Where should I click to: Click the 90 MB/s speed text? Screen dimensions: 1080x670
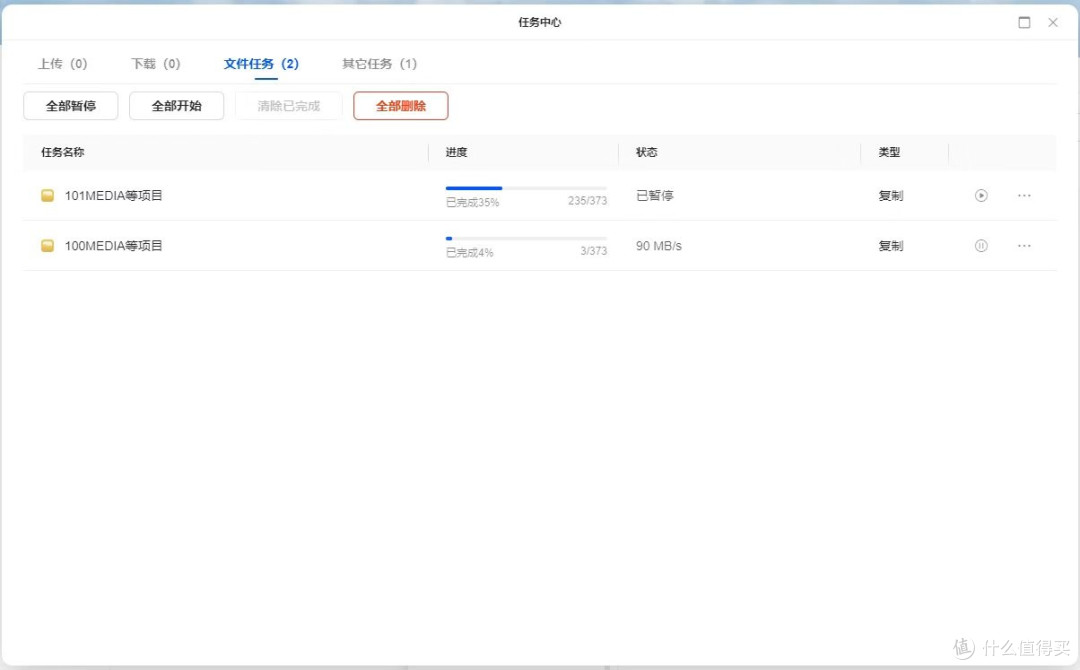click(x=658, y=246)
